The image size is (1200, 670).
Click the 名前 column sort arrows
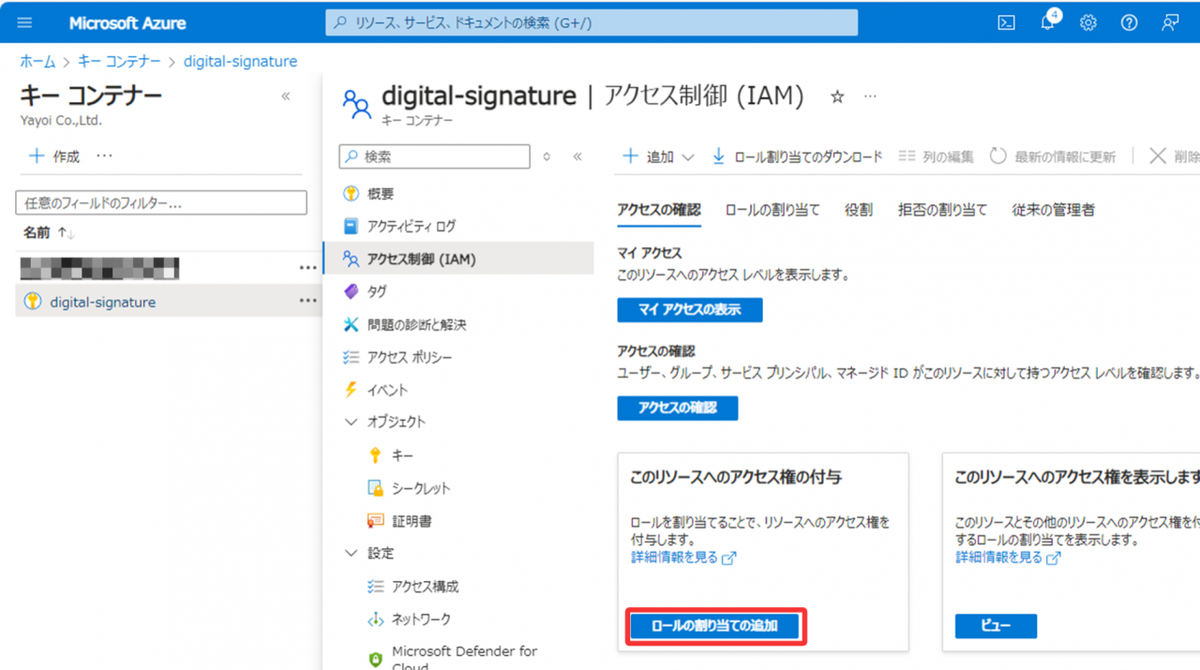point(66,232)
